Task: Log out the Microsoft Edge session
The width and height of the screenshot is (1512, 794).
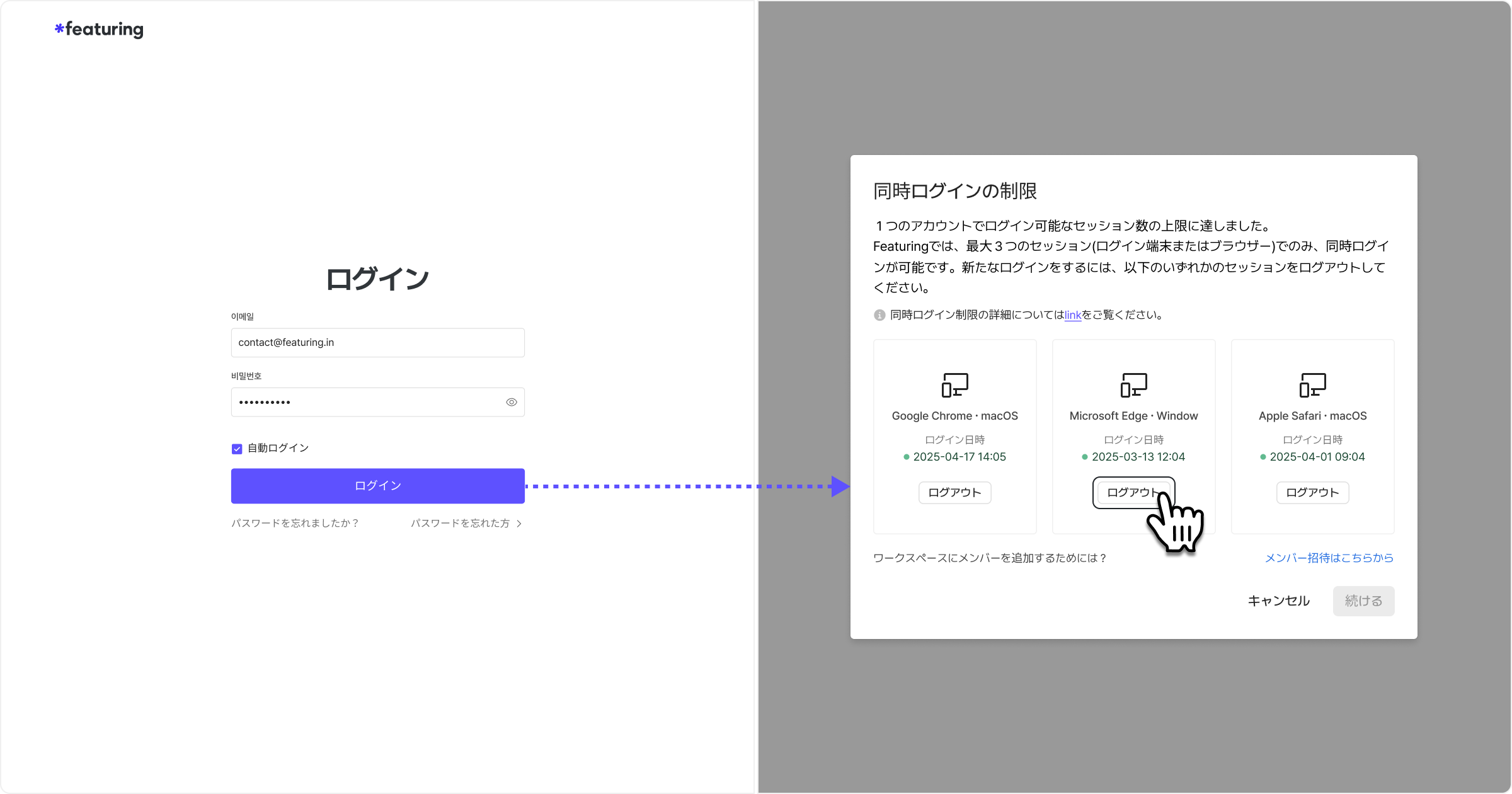Action: [1132, 493]
